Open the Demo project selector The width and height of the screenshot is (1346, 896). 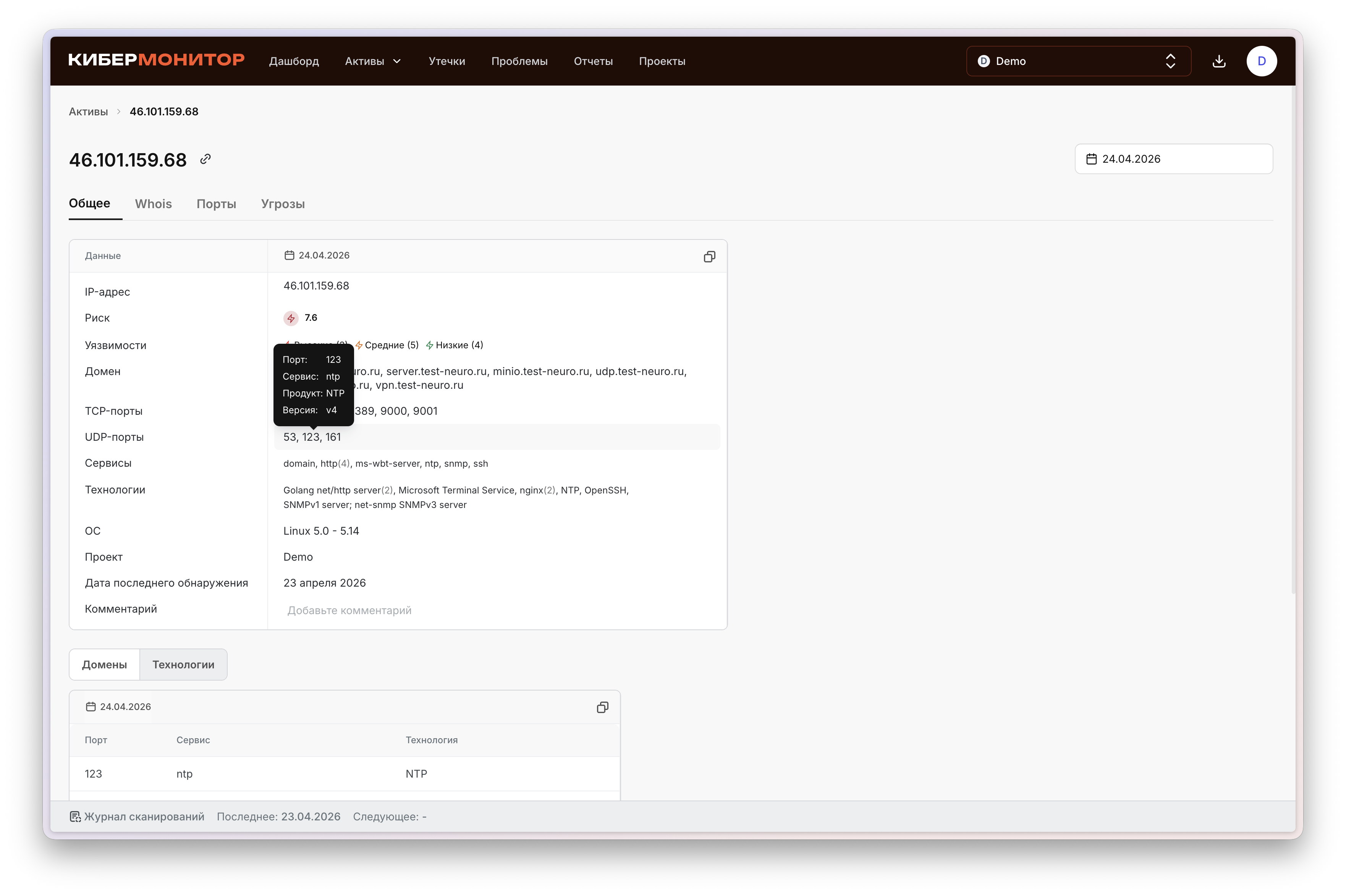1078,61
